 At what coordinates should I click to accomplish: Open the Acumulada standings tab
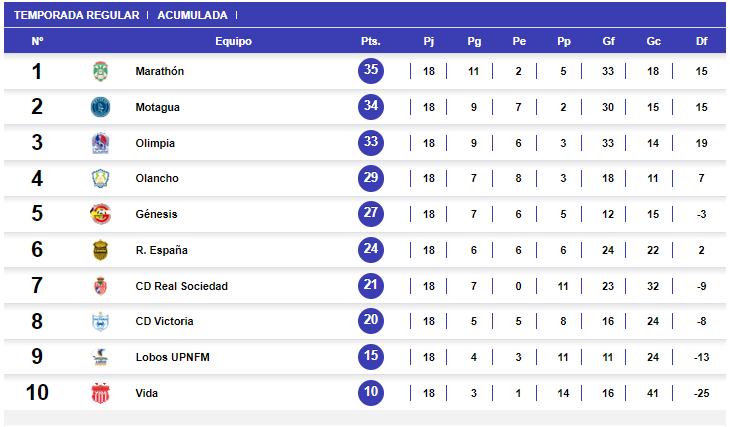coord(192,15)
